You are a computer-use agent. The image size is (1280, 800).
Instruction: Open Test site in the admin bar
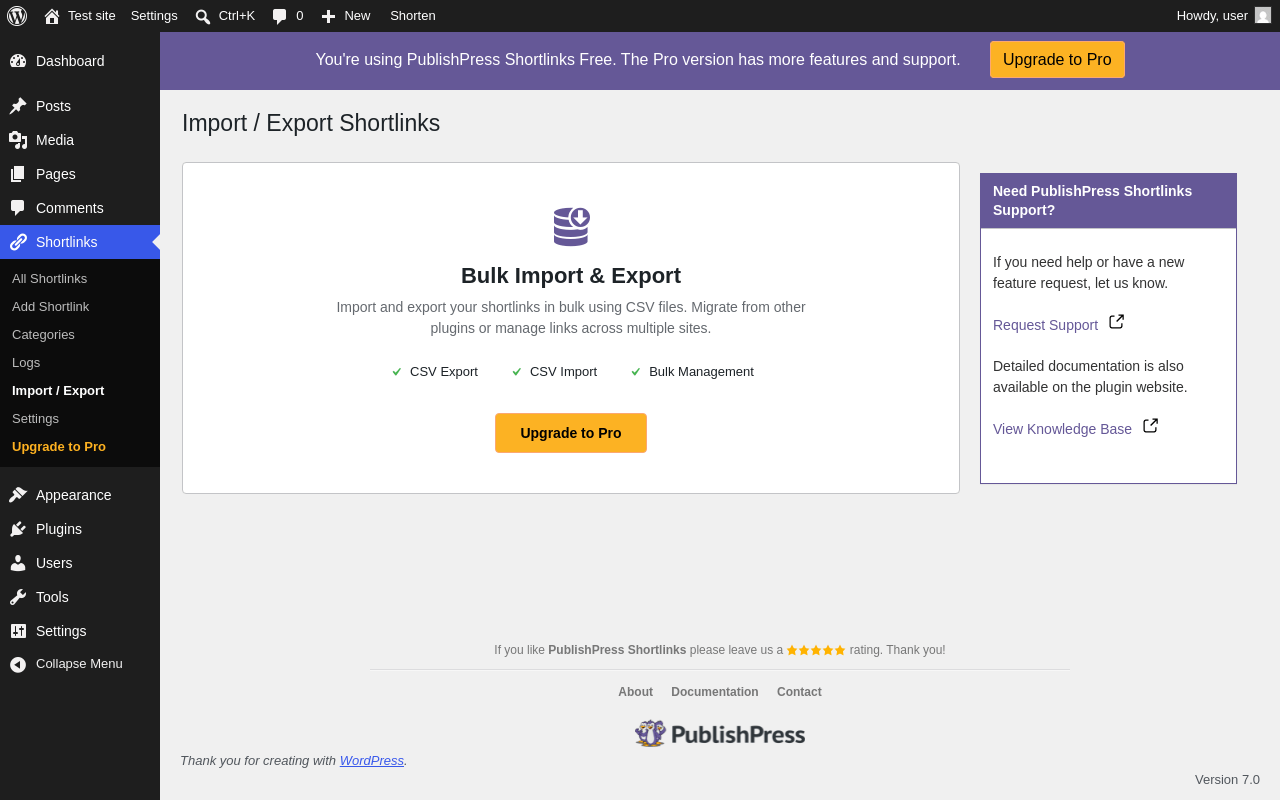click(x=92, y=16)
